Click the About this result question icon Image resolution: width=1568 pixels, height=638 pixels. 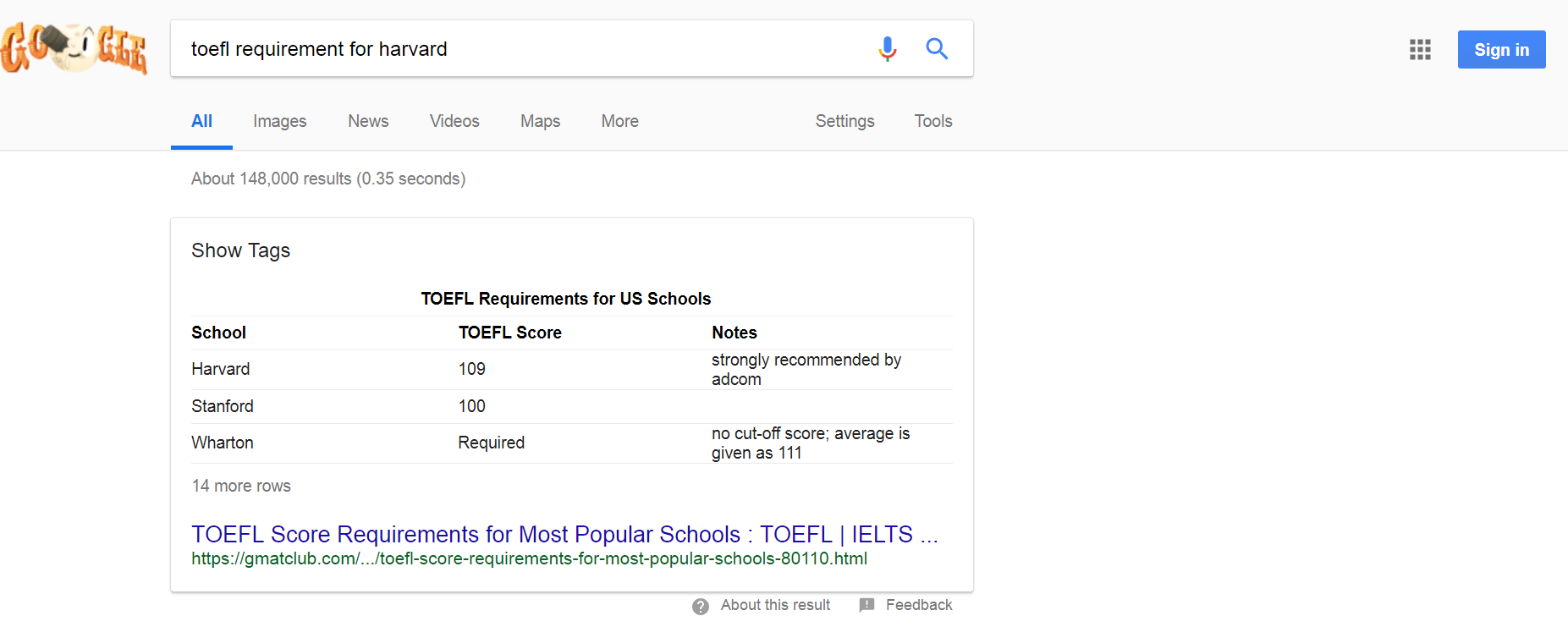click(701, 606)
